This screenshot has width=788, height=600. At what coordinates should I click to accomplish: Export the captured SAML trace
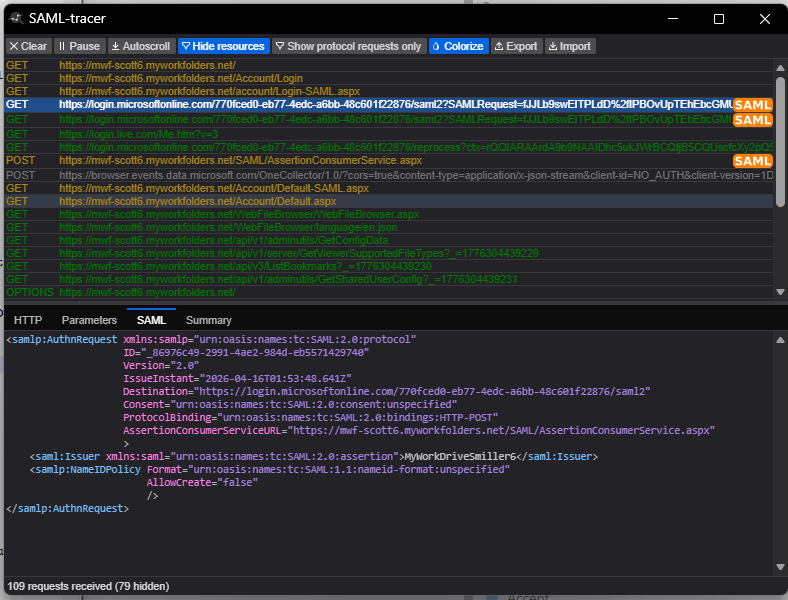516,46
